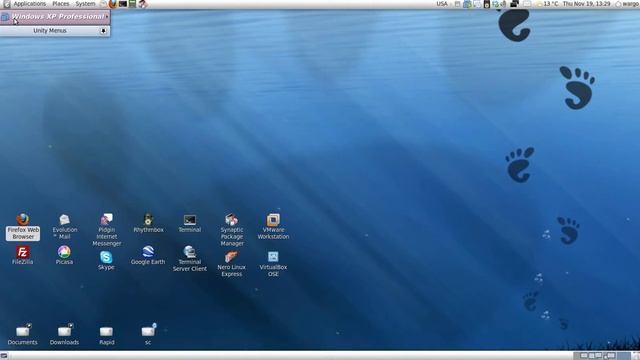Open the Documents folder on desktop

tap(23, 335)
